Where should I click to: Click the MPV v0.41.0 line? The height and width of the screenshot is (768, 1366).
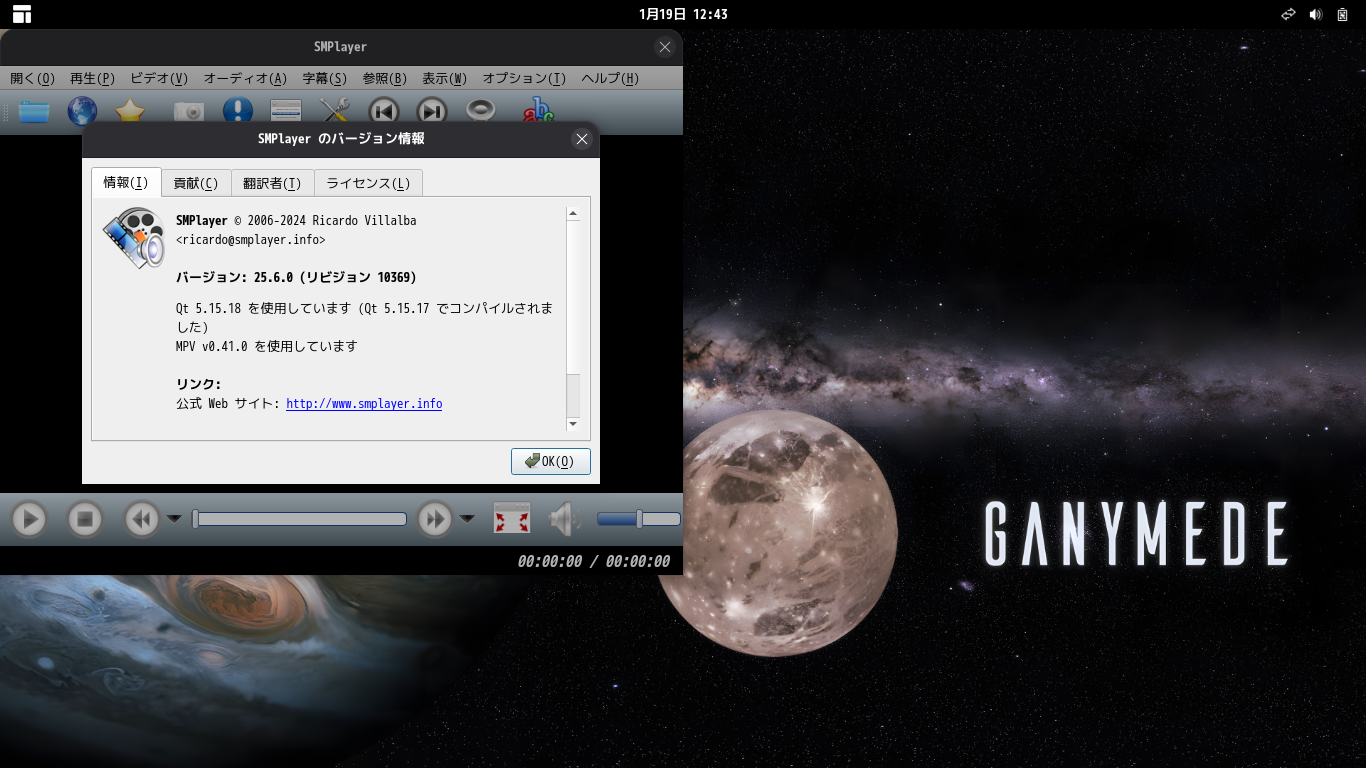point(266,346)
